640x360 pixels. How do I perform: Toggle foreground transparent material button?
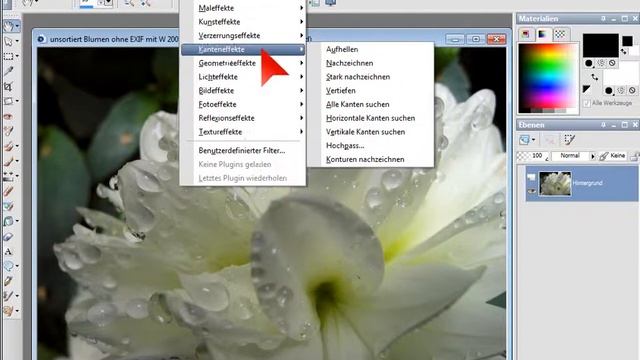[x=612, y=63]
